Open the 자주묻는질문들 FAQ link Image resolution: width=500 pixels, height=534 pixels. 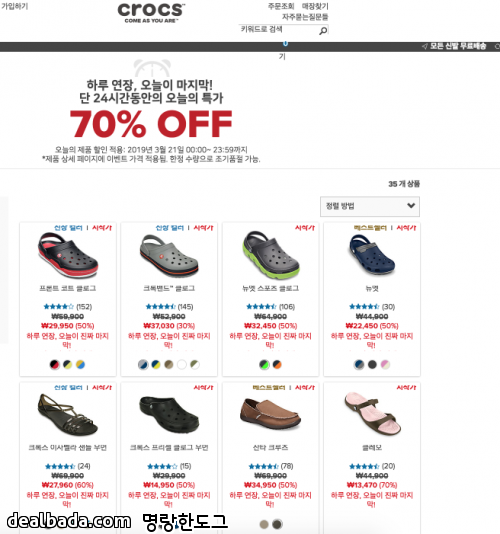click(305, 17)
